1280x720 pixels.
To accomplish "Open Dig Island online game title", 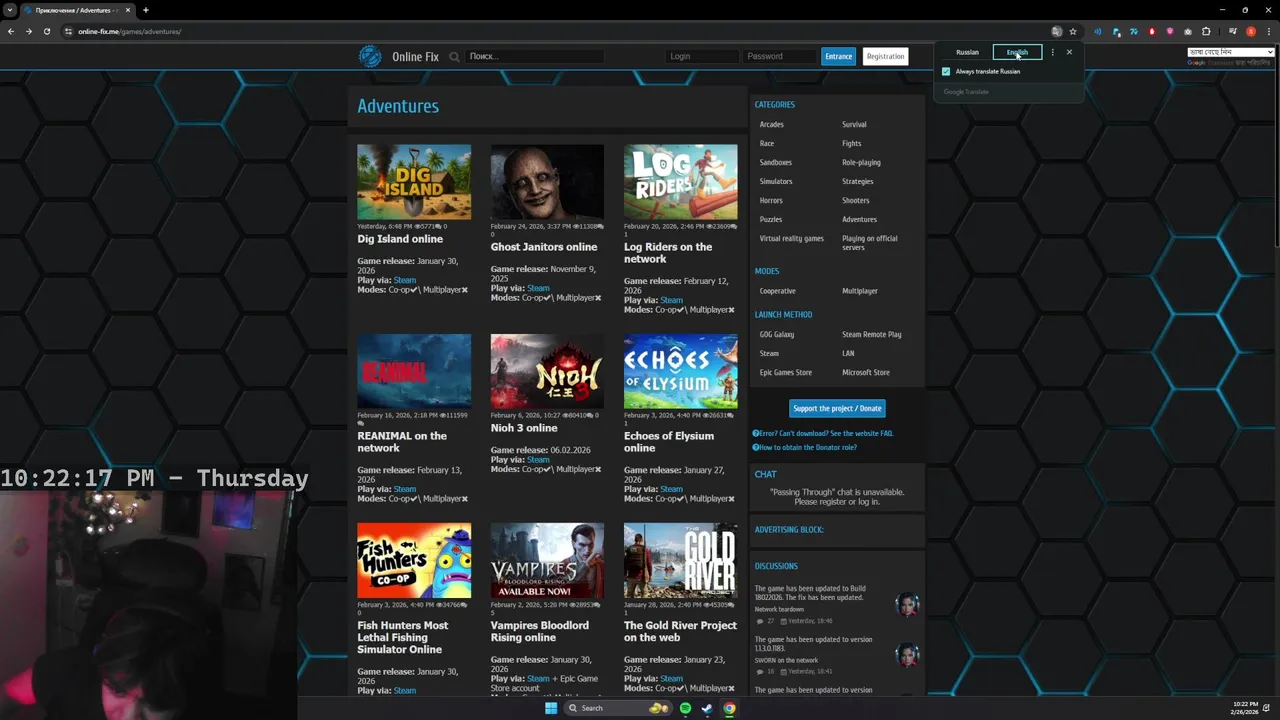I will click(x=400, y=239).
